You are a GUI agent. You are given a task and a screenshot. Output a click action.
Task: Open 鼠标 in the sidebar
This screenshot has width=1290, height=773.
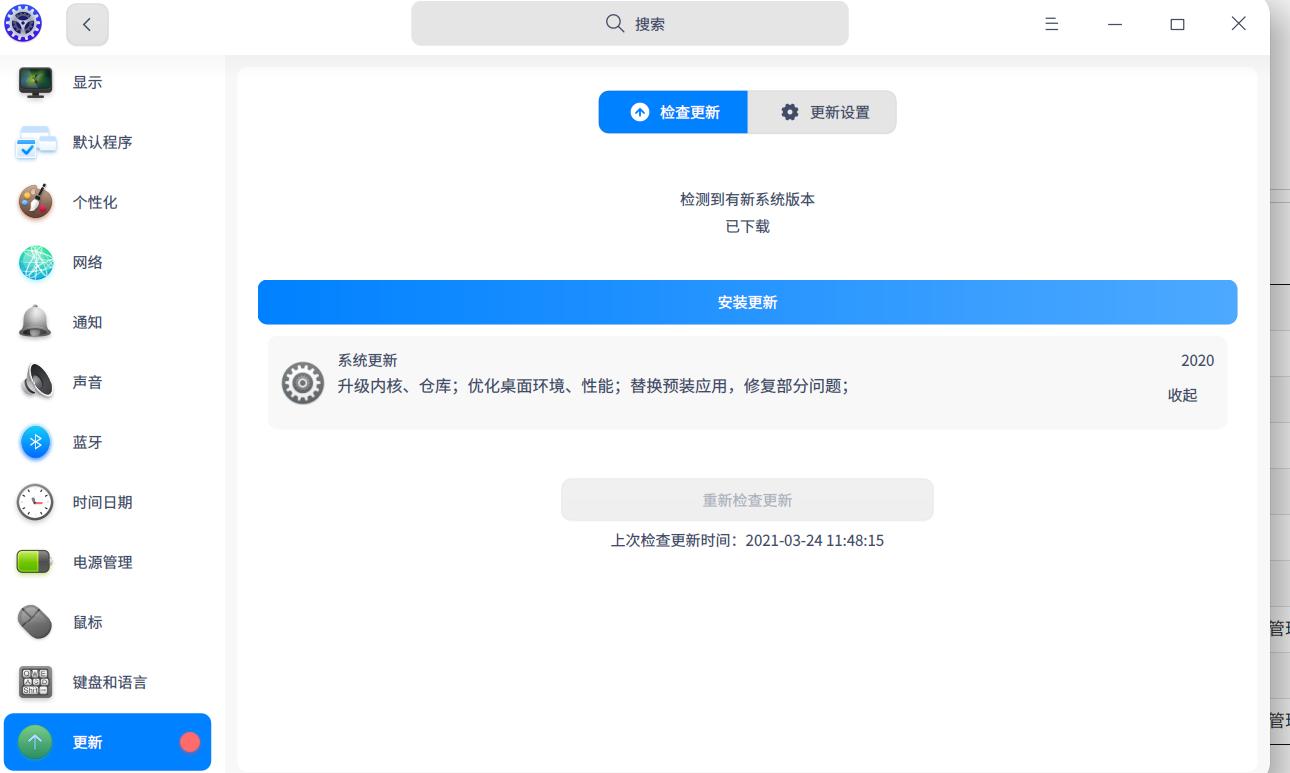click(108, 622)
